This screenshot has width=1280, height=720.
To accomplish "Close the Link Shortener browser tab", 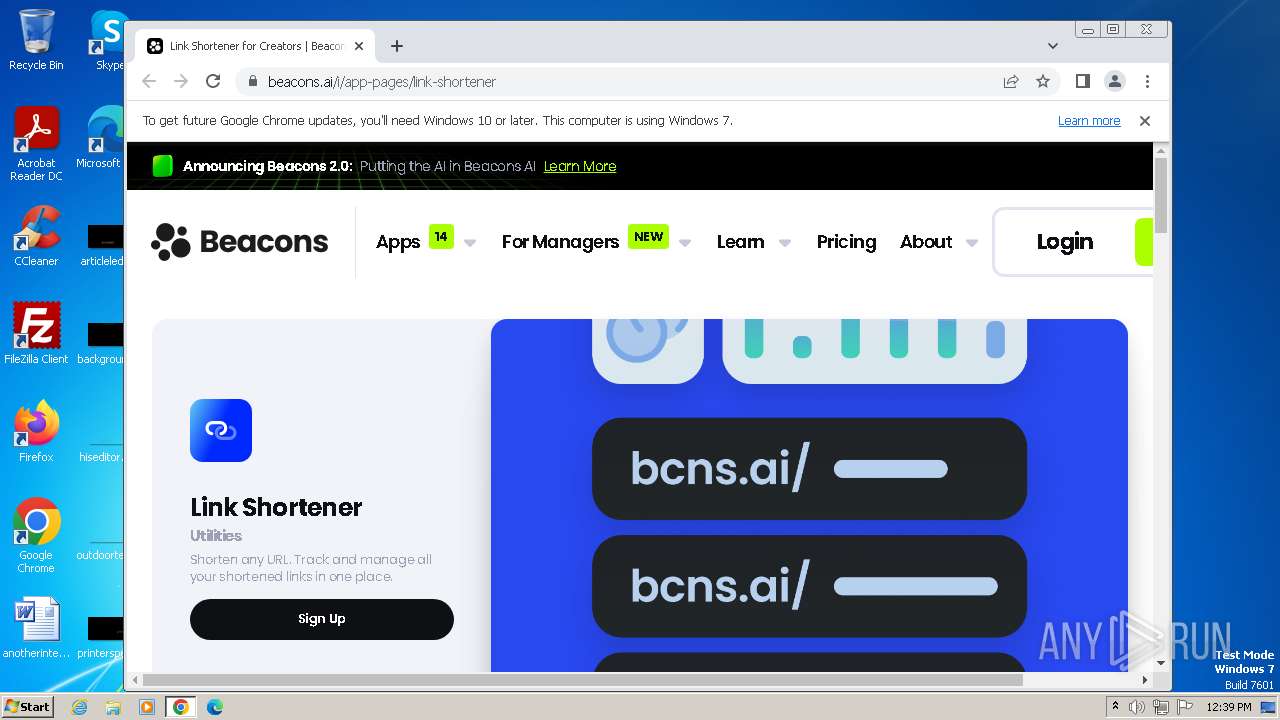I will coord(359,46).
